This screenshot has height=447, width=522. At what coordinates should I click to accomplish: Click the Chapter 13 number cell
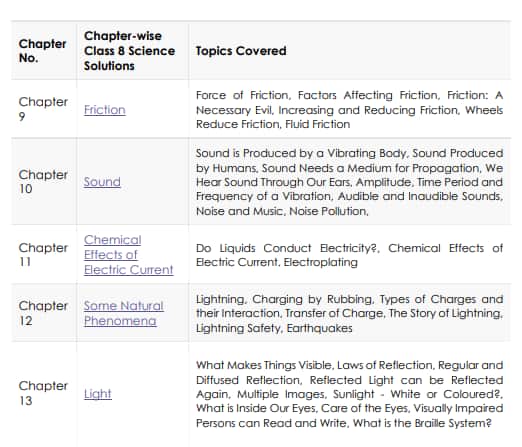click(43, 393)
